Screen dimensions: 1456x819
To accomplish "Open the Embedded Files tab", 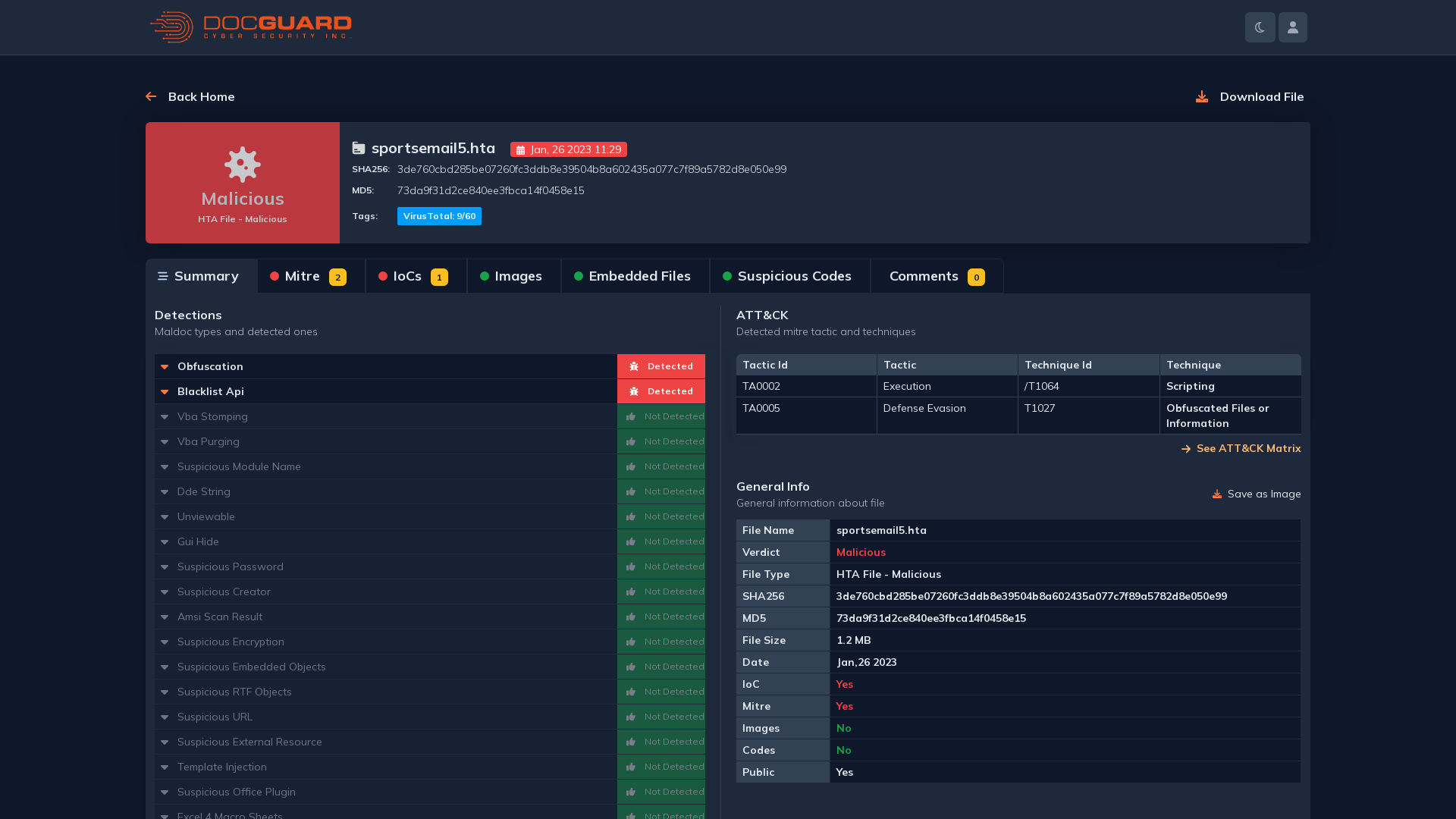I will click(x=635, y=276).
